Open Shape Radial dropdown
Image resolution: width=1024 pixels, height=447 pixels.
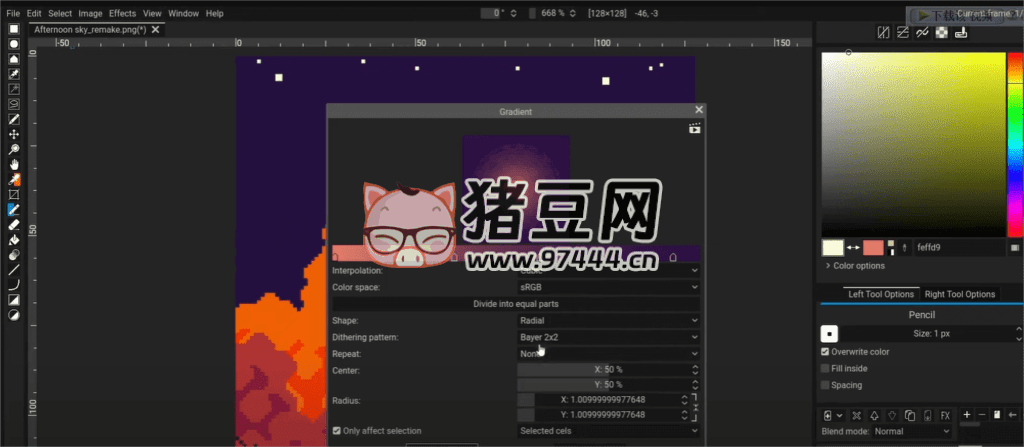[x=609, y=321]
